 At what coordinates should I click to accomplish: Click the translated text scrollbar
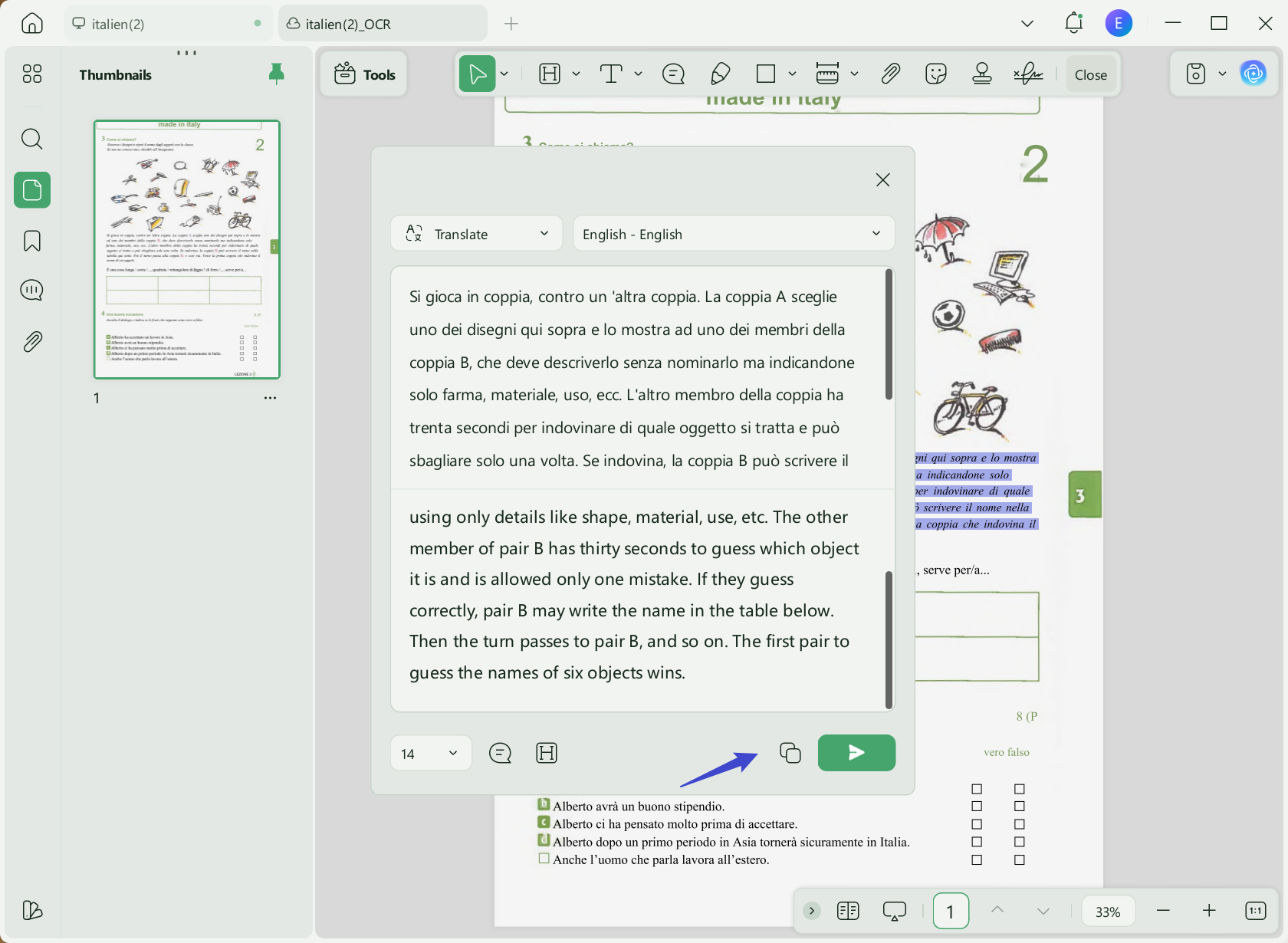pos(889,639)
